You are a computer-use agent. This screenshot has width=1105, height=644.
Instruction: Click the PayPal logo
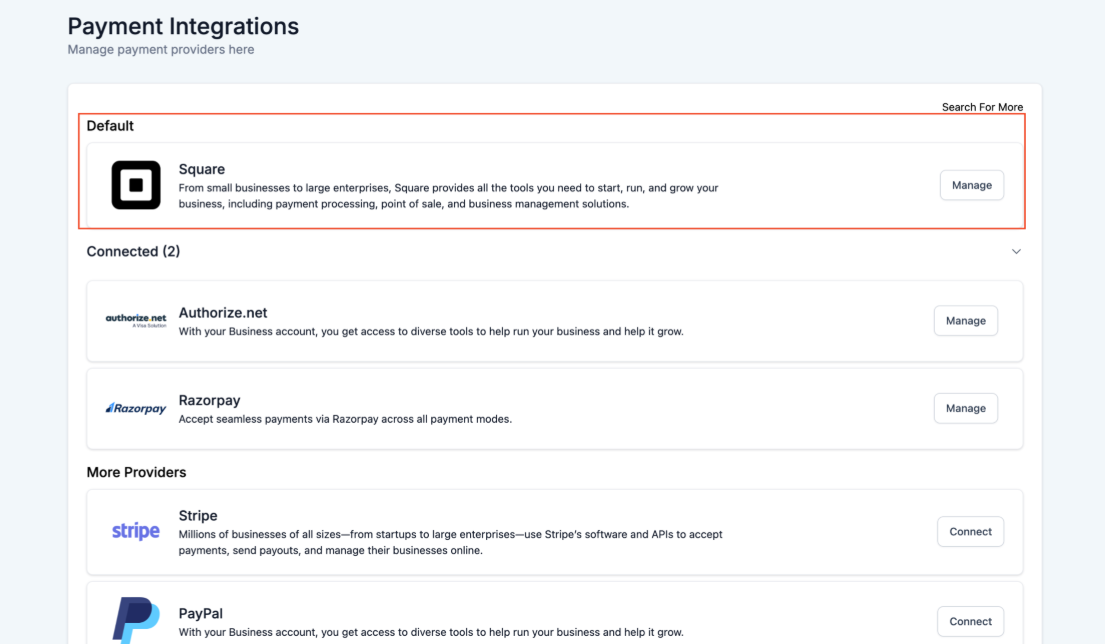click(136, 619)
